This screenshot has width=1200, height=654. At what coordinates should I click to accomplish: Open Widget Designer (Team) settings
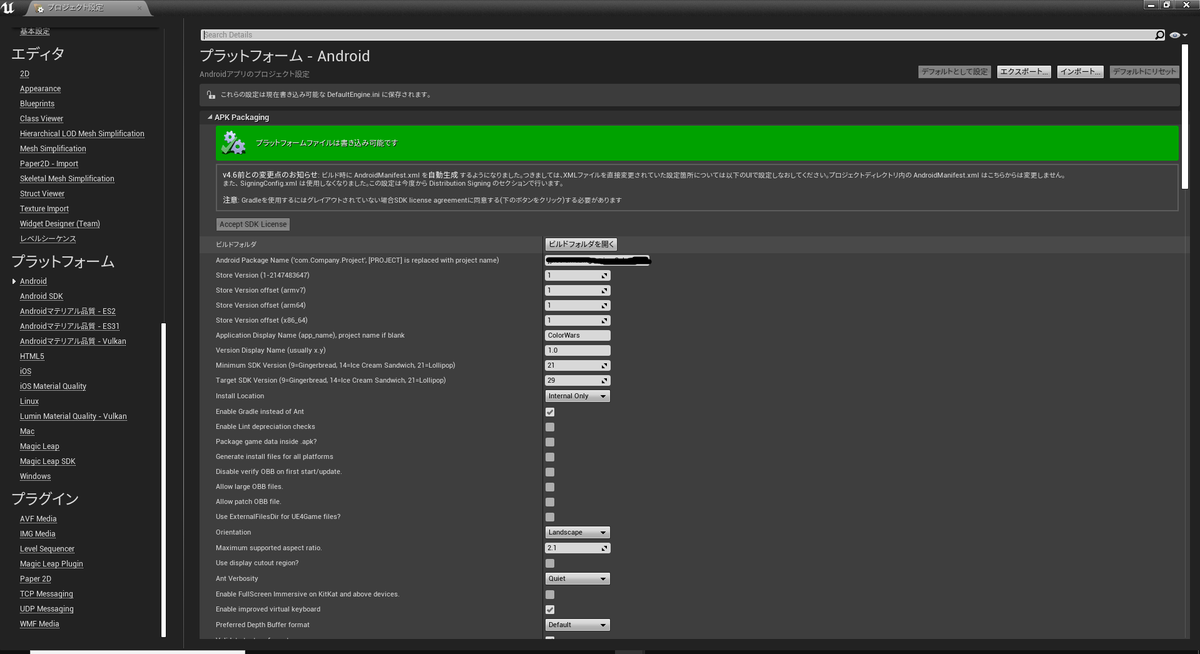click(x=60, y=224)
